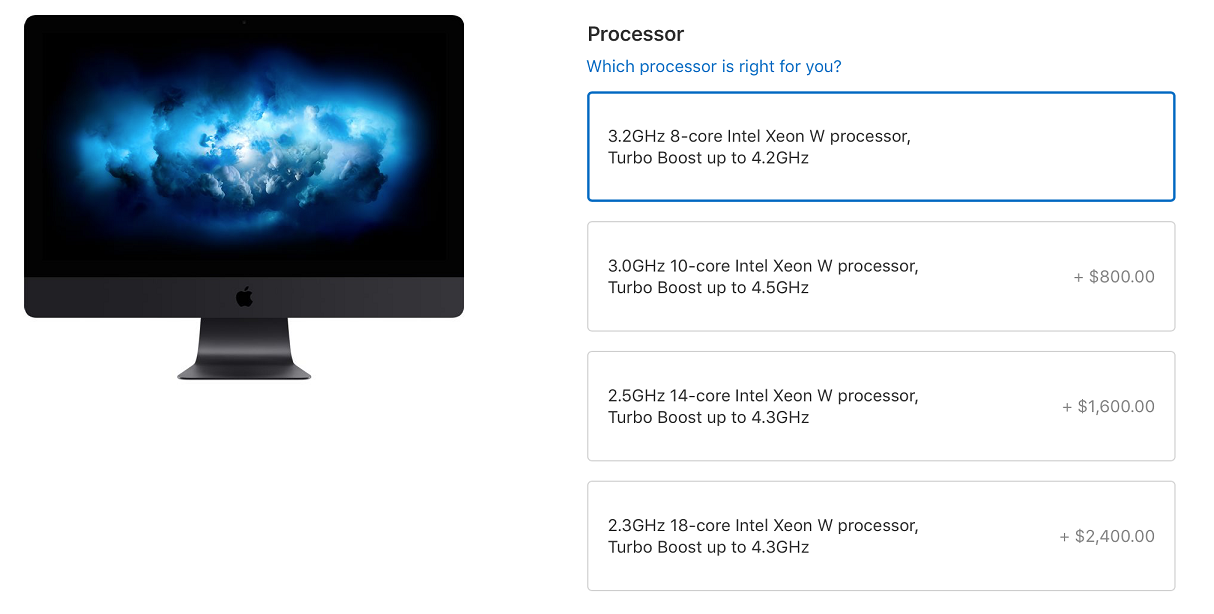This screenshot has height=614, width=1214.
Task: Click the blue nebula wallpaper on the iMac screen
Action: click(244, 150)
